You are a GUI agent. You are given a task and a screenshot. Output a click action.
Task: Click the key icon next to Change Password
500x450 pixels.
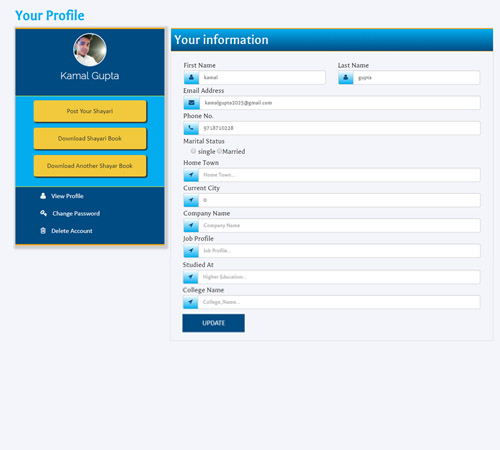tap(43, 213)
